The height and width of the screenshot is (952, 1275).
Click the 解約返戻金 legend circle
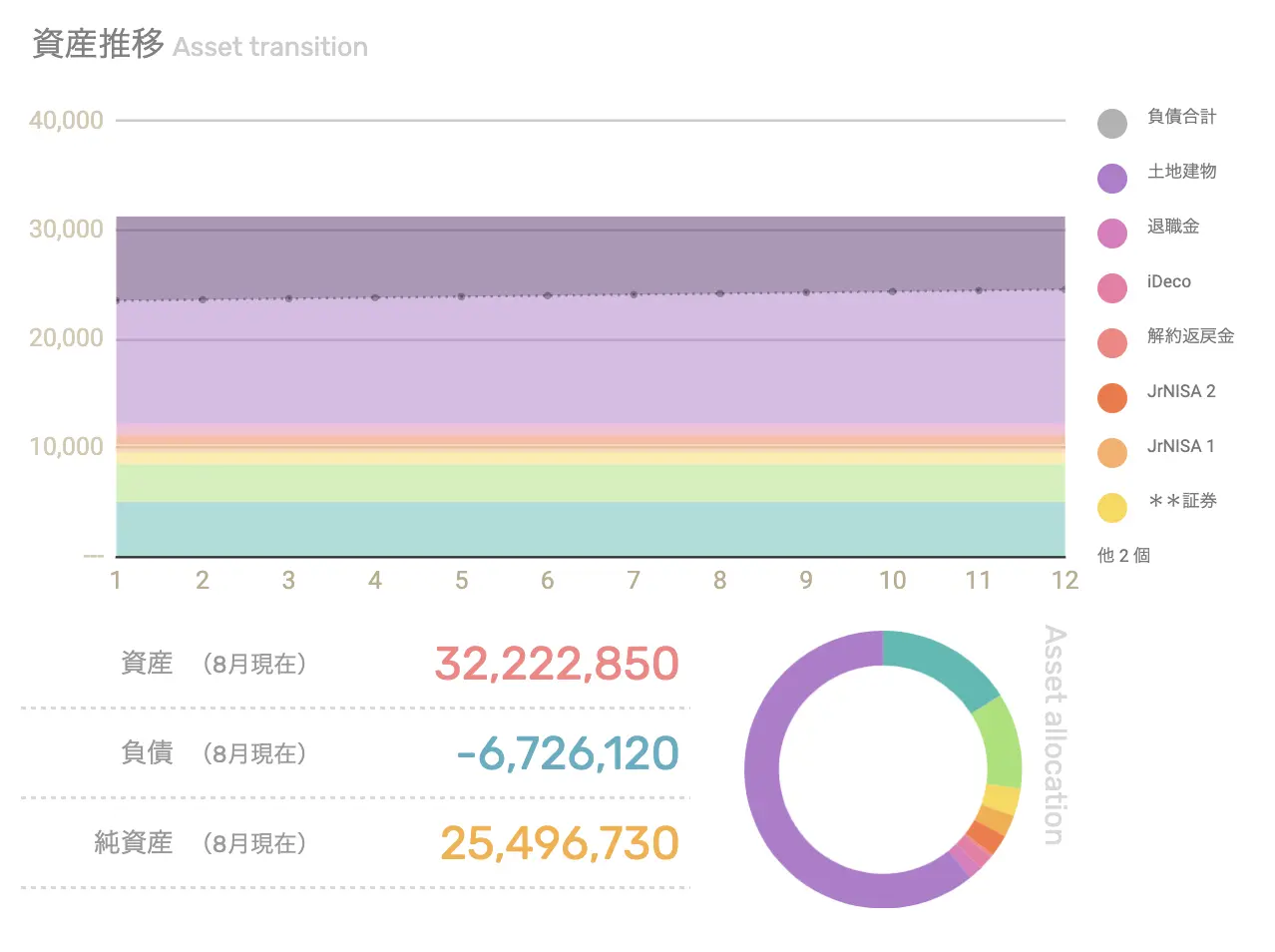[x=1111, y=343]
